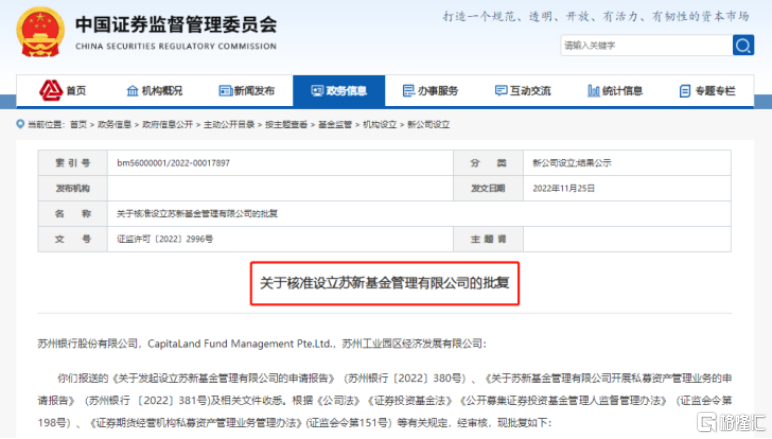Click the location pin breadcrumb icon
772x439 pixels.
pyautogui.click(x=20, y=124)
